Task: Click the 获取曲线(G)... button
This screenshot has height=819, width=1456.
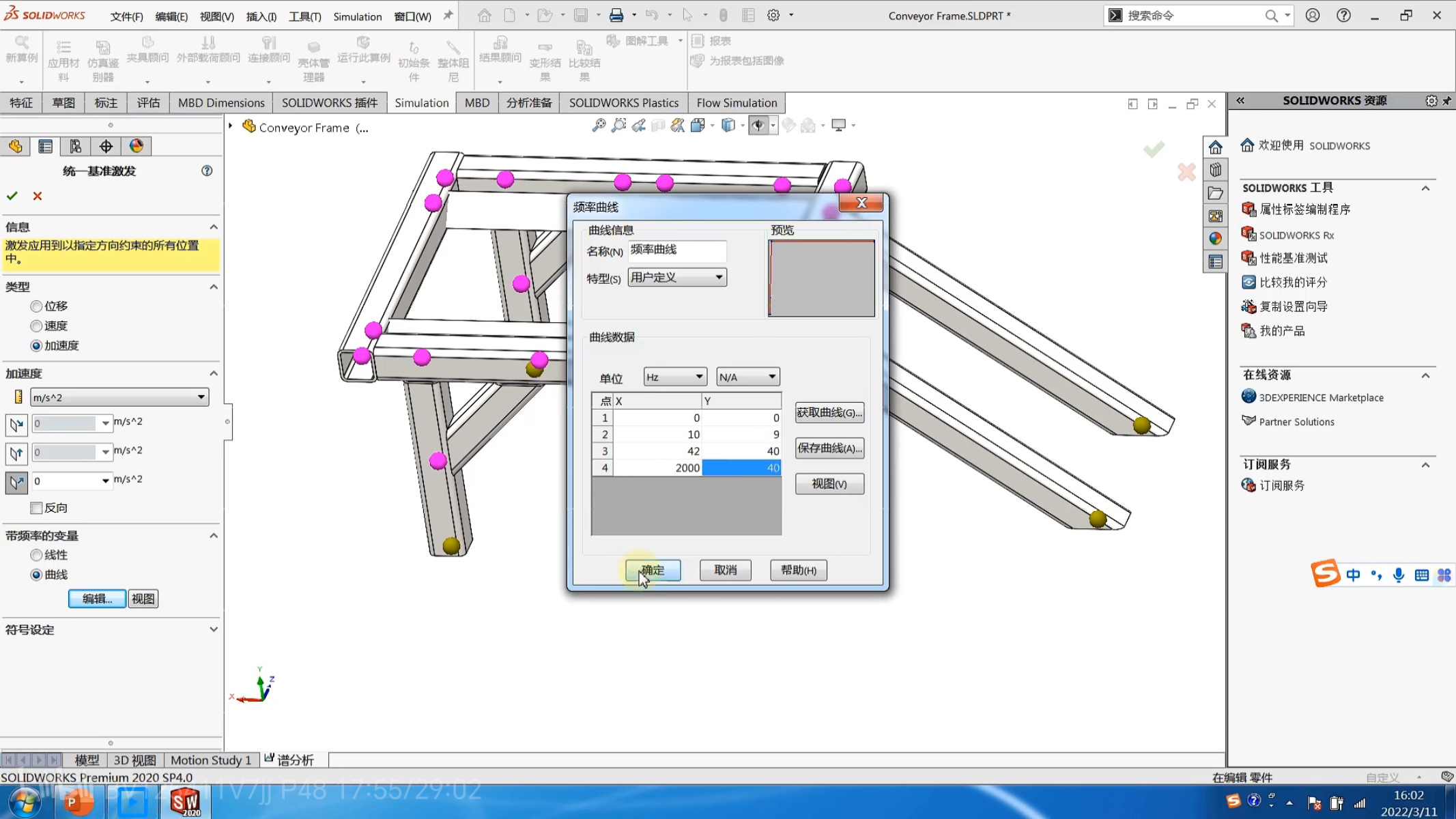Action: 829,412
